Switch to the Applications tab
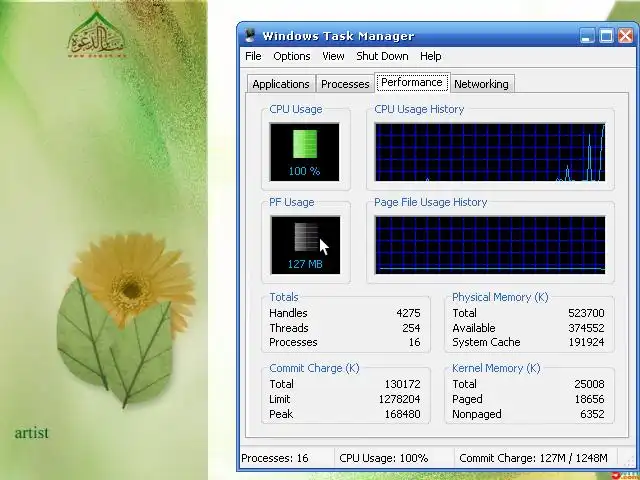Viewport: 640px width, 480px height. (281, 84)
